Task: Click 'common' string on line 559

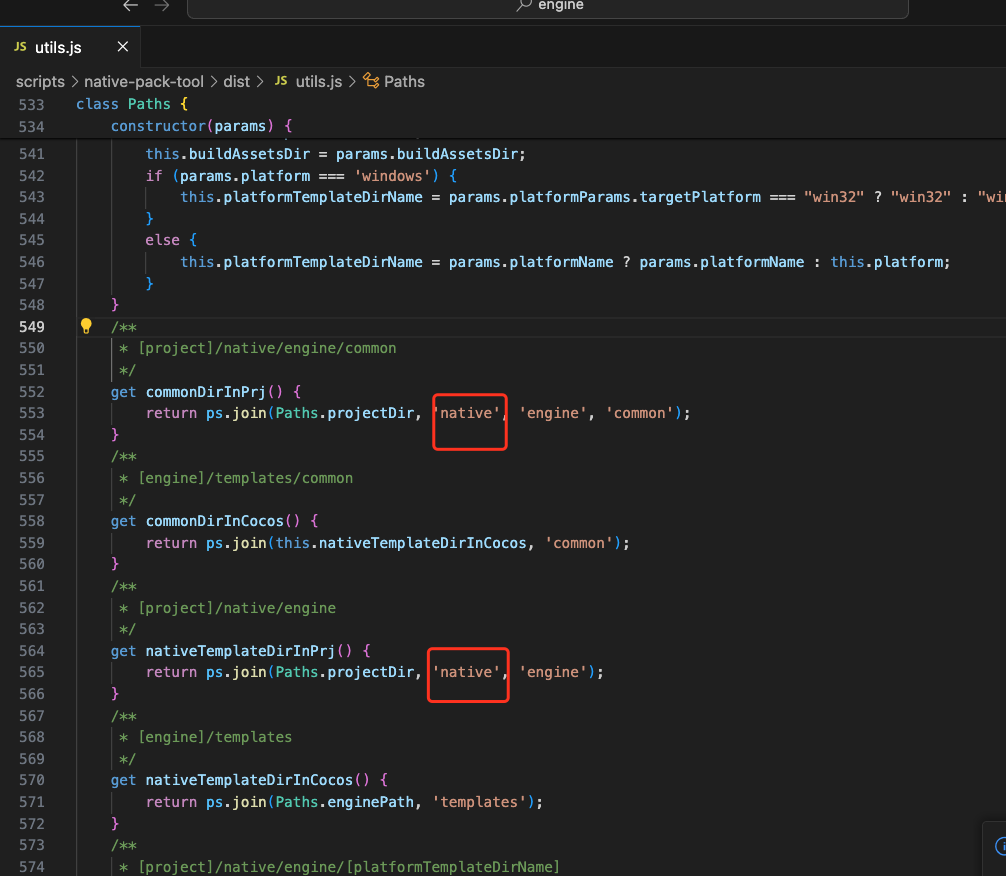Action: click(579, 543)
